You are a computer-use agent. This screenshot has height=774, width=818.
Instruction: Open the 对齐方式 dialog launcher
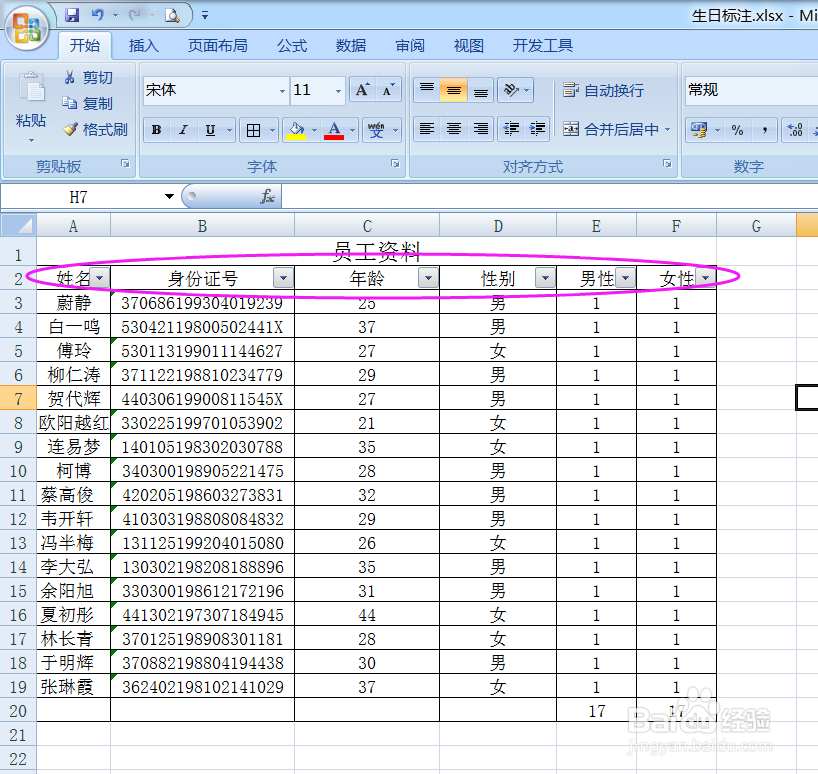(667, 164)
